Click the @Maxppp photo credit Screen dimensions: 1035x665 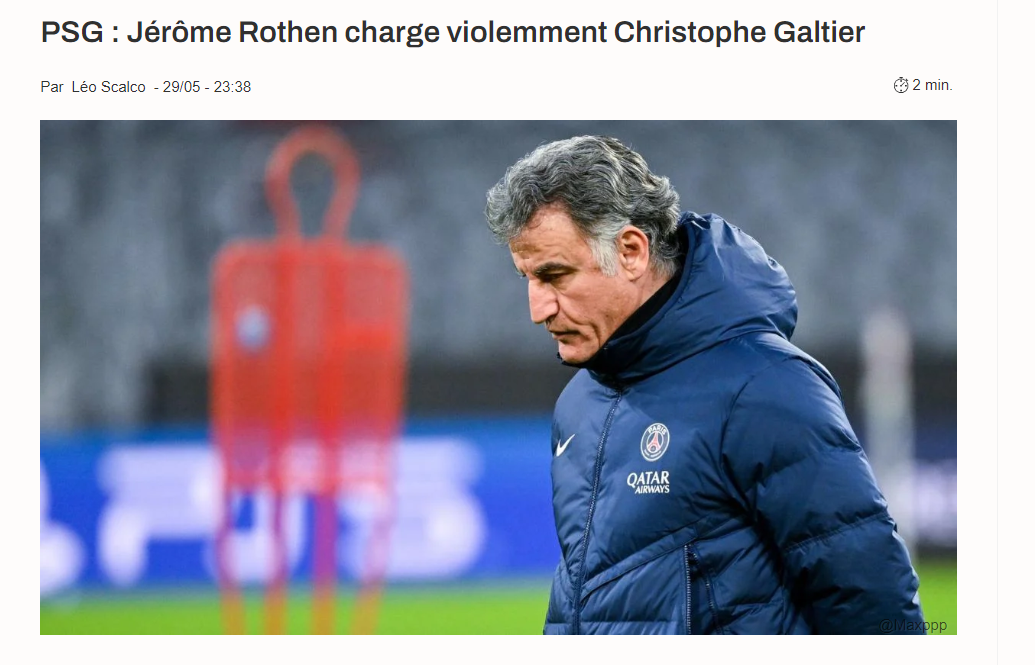913,625
